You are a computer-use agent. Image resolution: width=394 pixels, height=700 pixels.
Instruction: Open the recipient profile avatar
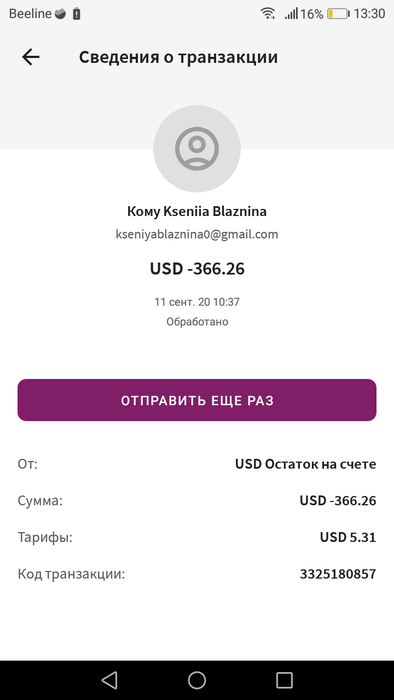coord(197,149)
